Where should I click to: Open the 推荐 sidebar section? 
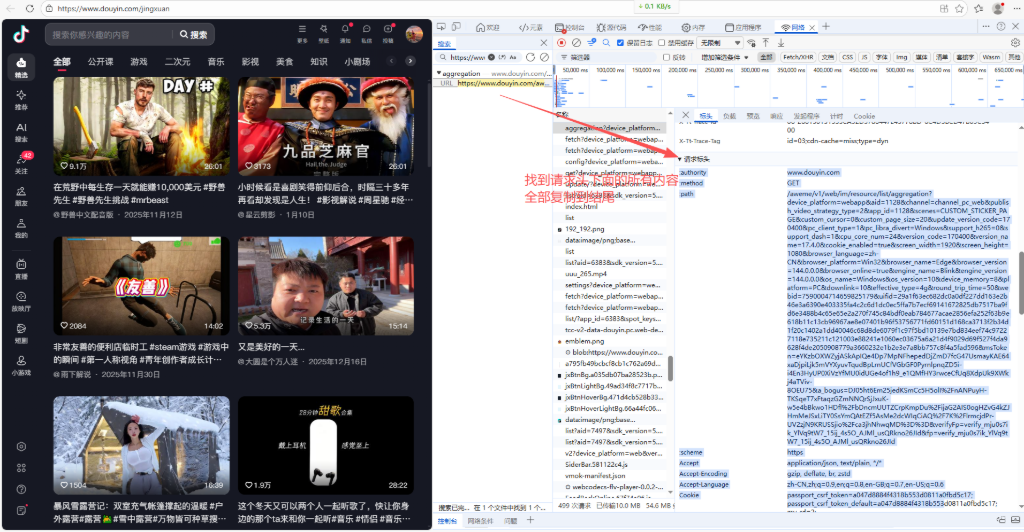(x=21, y=99)
